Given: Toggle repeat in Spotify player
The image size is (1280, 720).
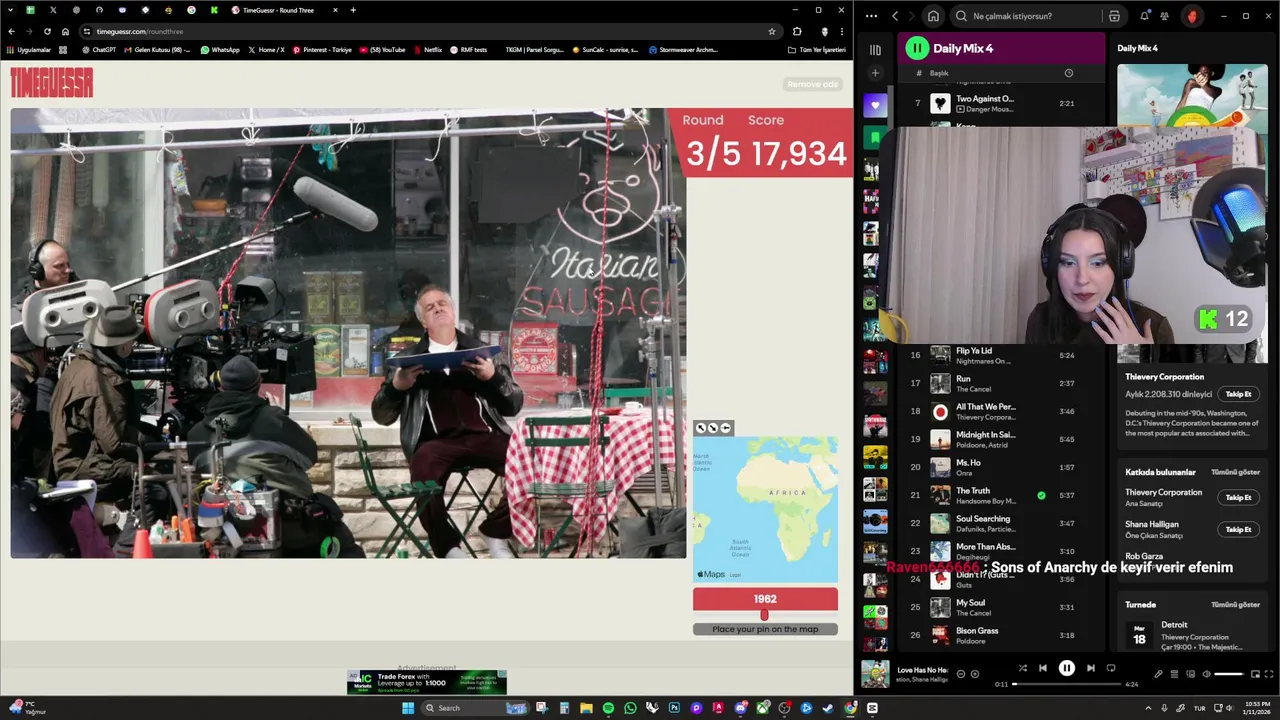Looking at the screenshot, I should [x=1111, y=668].
